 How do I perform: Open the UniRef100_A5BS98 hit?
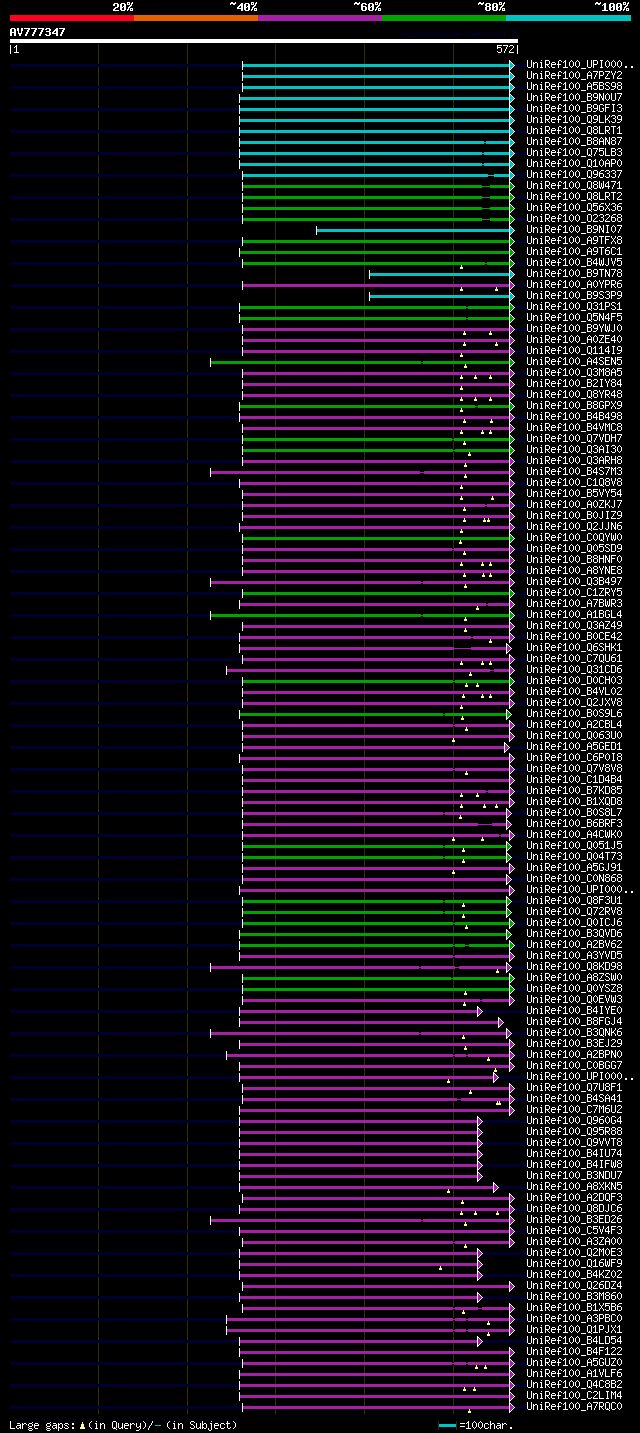pyautogui.click(x=574, y=87)
